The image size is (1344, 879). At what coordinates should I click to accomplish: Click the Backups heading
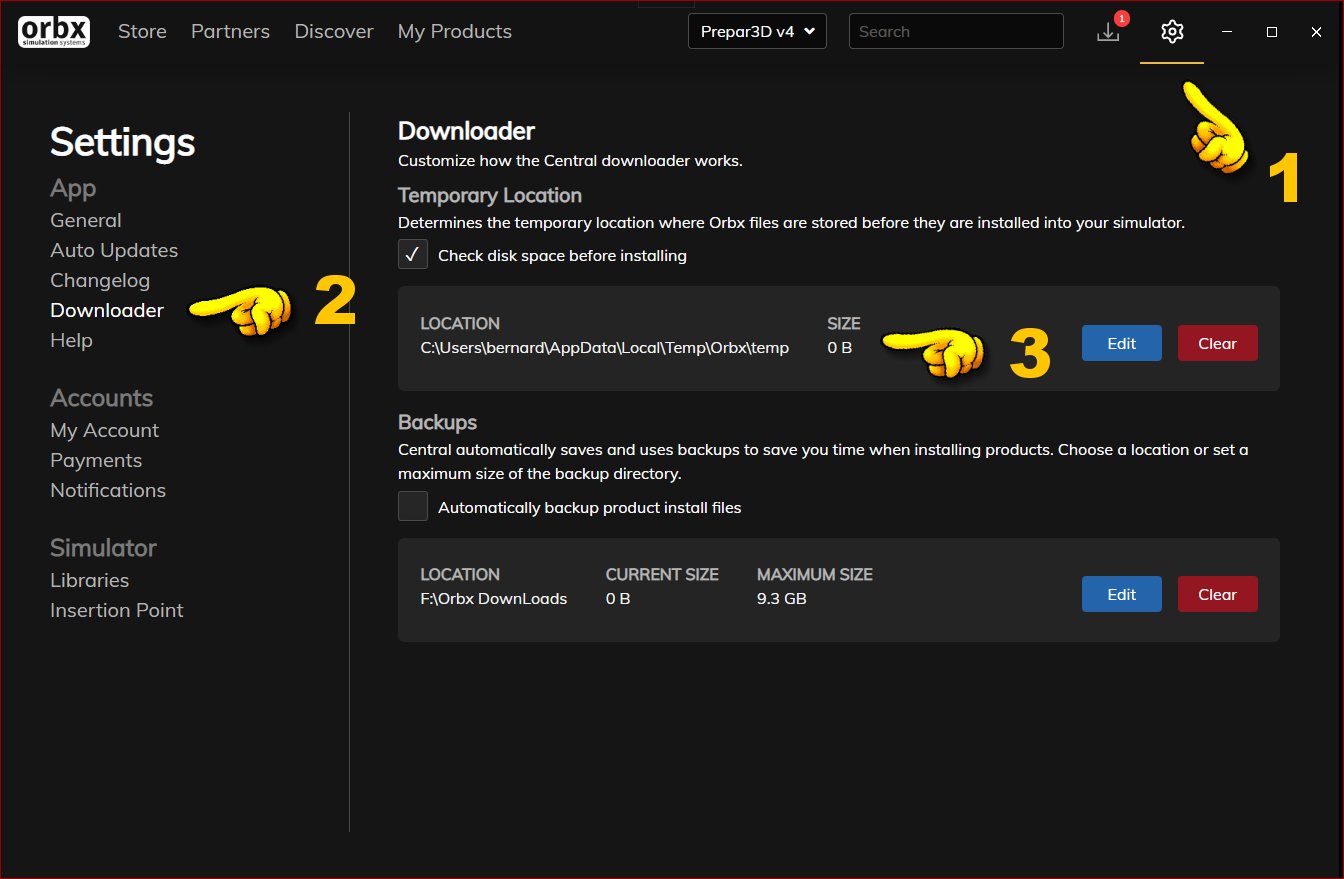pyautogui.click(x=437, y=421)
